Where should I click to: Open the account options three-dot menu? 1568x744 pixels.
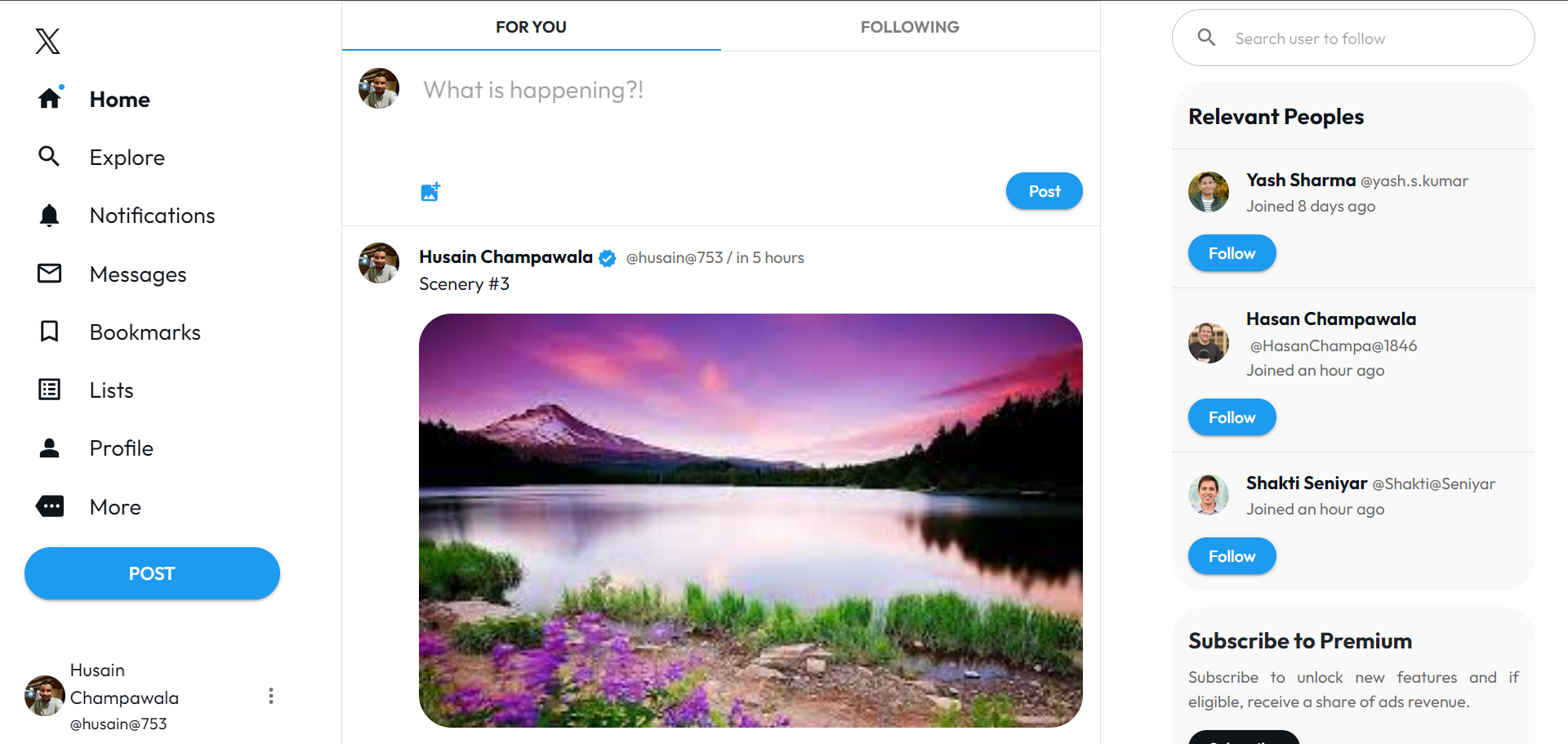270,695
